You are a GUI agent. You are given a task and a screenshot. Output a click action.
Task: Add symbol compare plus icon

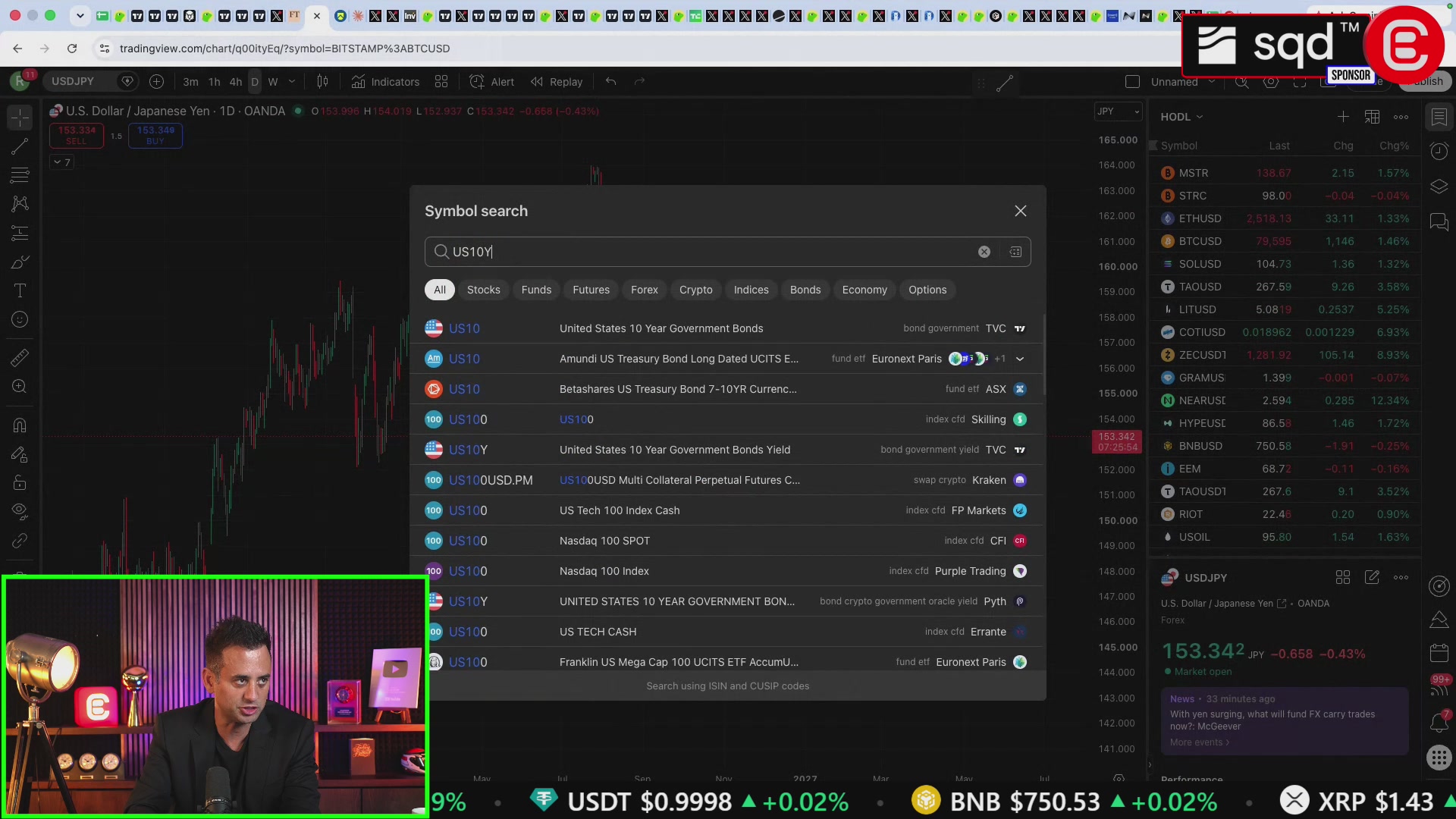click(156, 82)
